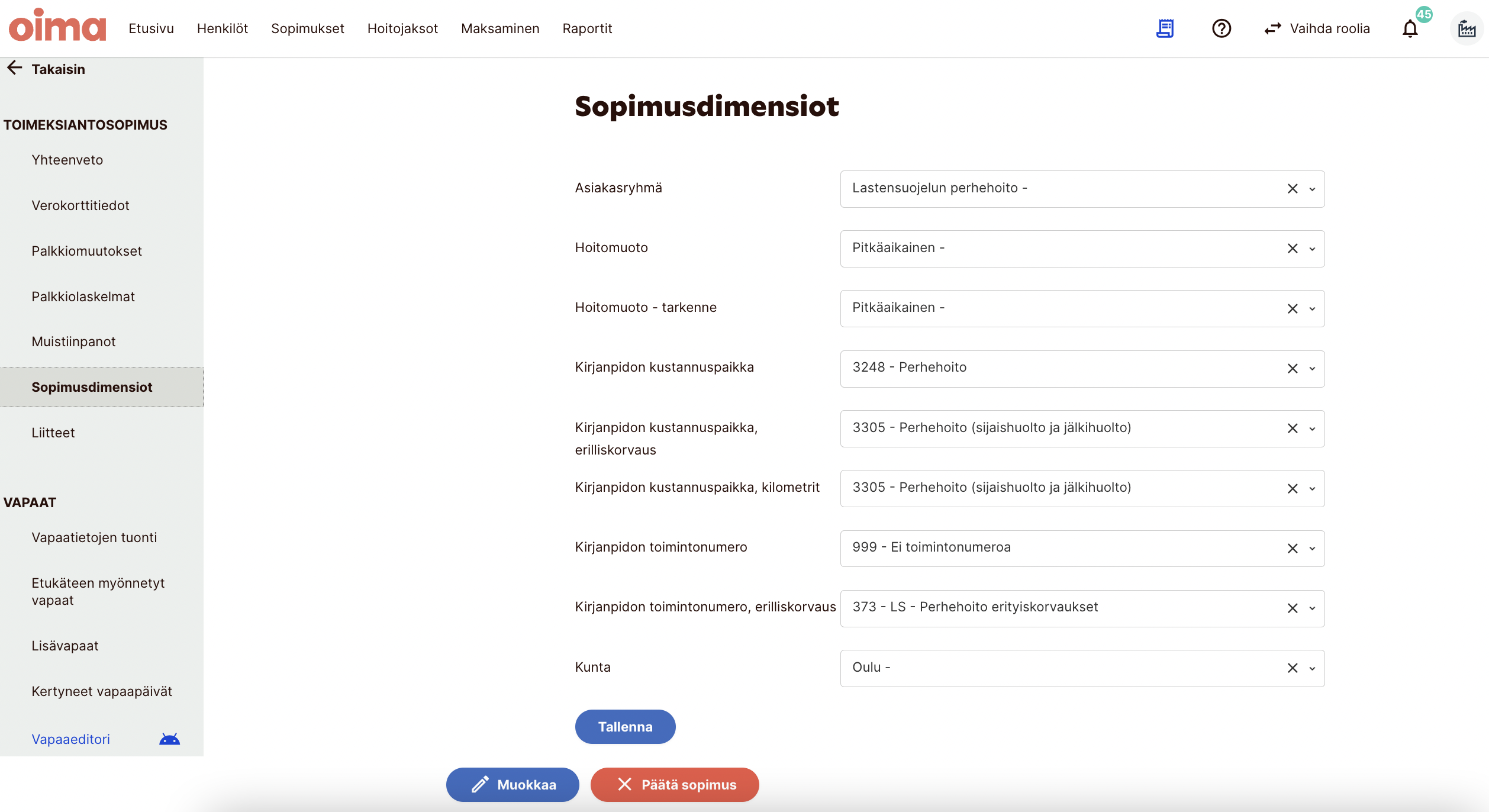Screen dimensions: 1489x812
Task: Clear the Kirjanpidon toimintonumero value
Action: click(x=1293, y=549)
